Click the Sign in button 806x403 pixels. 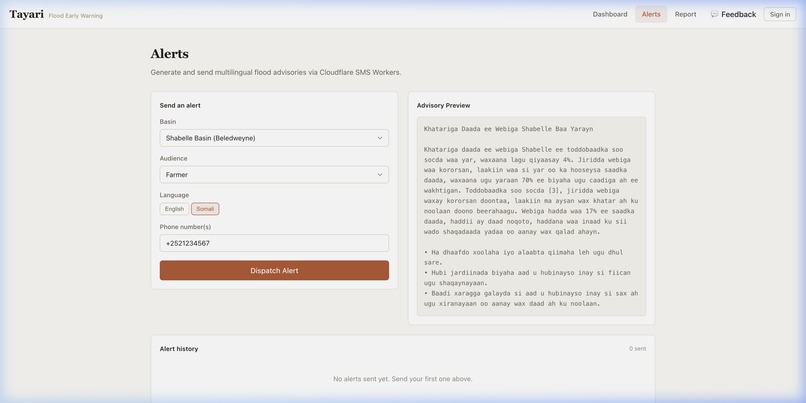coord(780,14)
